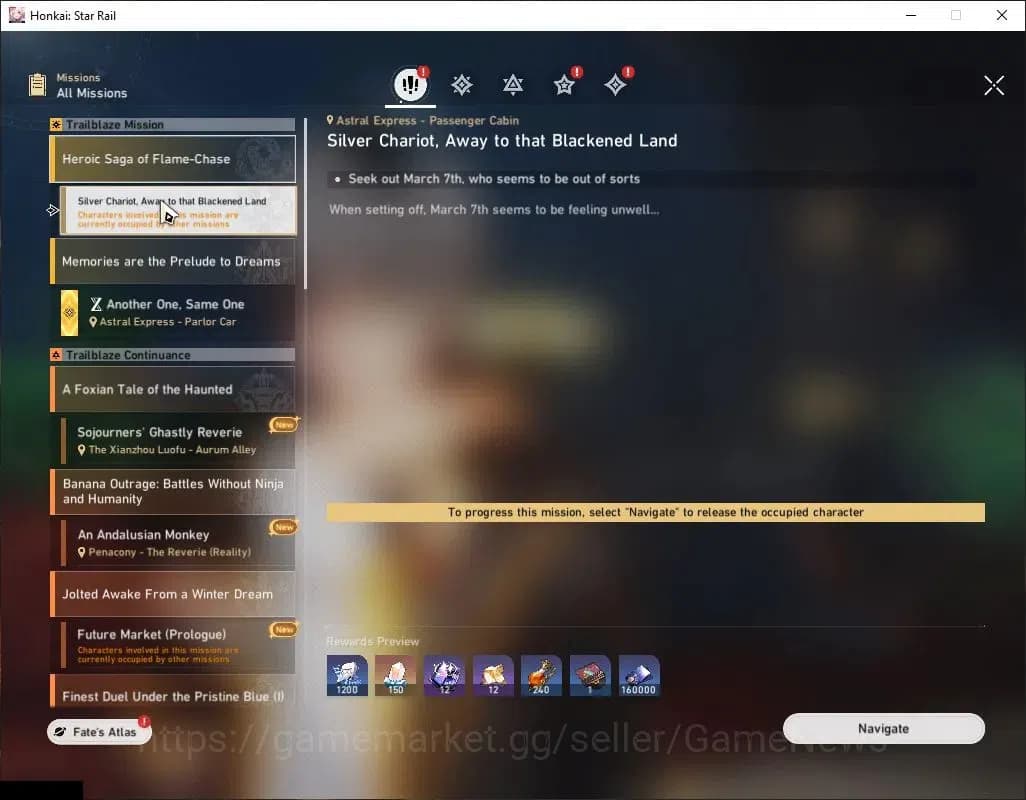View the 1200 Trailblaze EXP reward icon
Image resolution: width=1026 pixels, height=800 pixels.
point(347,675)
